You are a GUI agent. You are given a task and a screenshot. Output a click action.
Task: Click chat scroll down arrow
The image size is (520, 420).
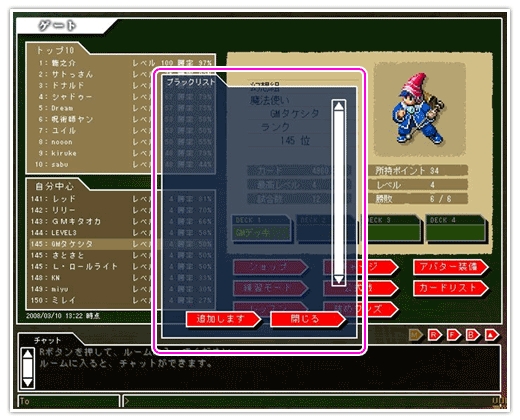click(27, 382)
